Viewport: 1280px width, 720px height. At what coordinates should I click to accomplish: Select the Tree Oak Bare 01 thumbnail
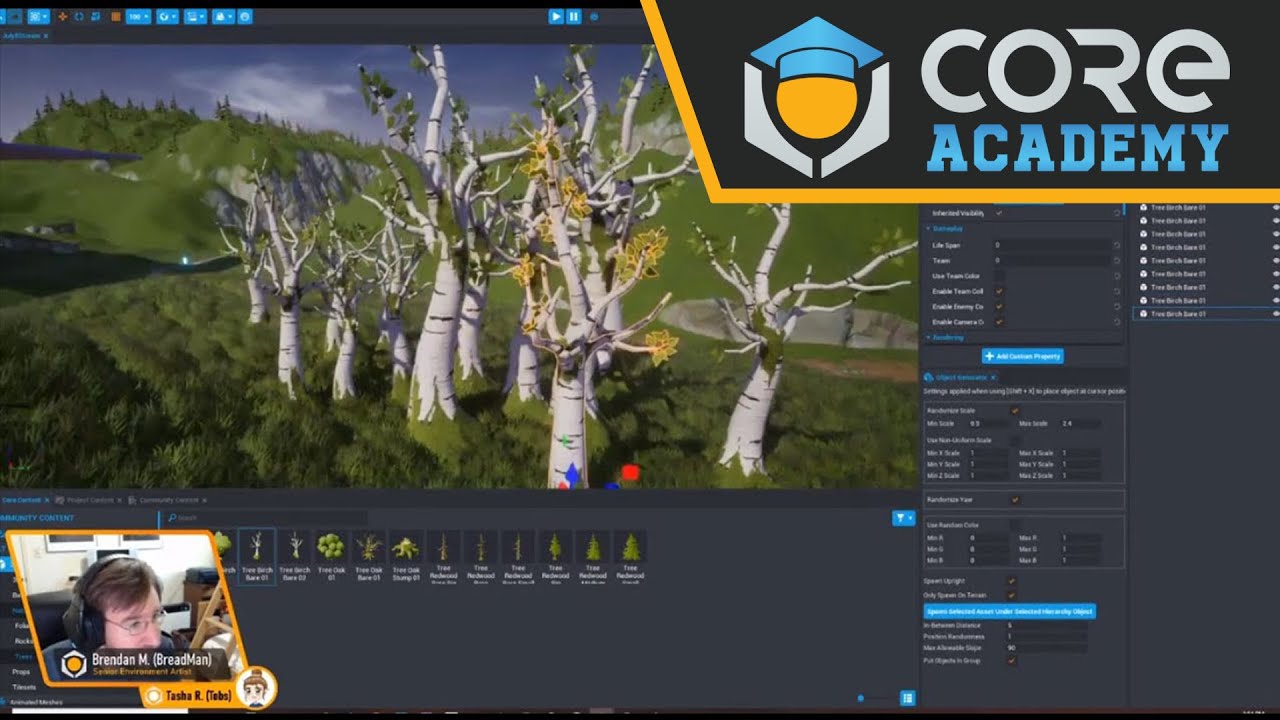pos(369,556)
